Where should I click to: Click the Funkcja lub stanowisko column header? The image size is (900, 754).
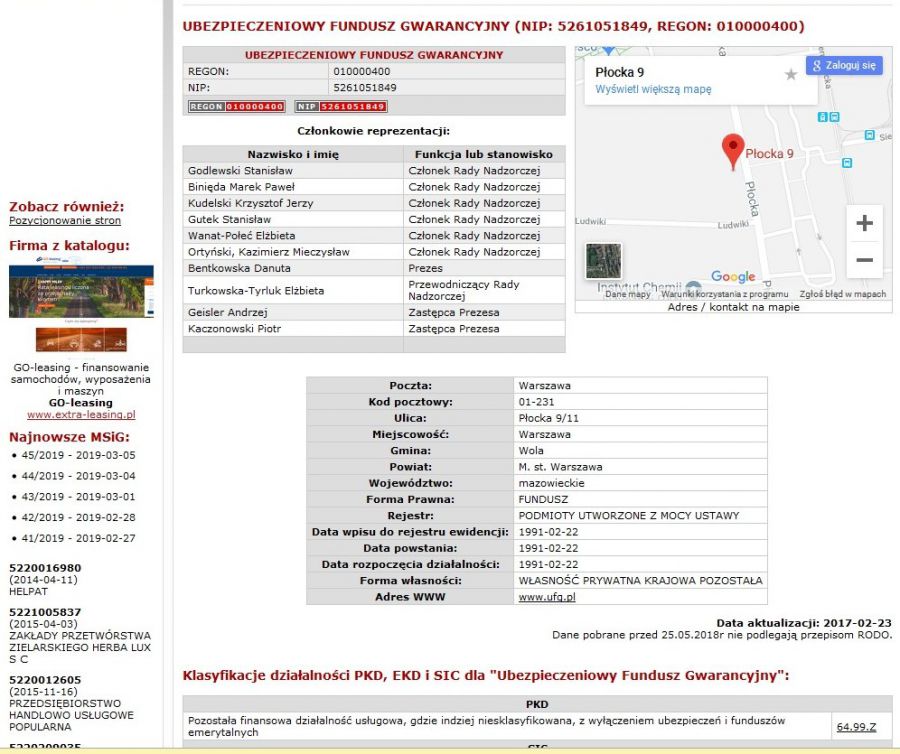pos(484,154)
